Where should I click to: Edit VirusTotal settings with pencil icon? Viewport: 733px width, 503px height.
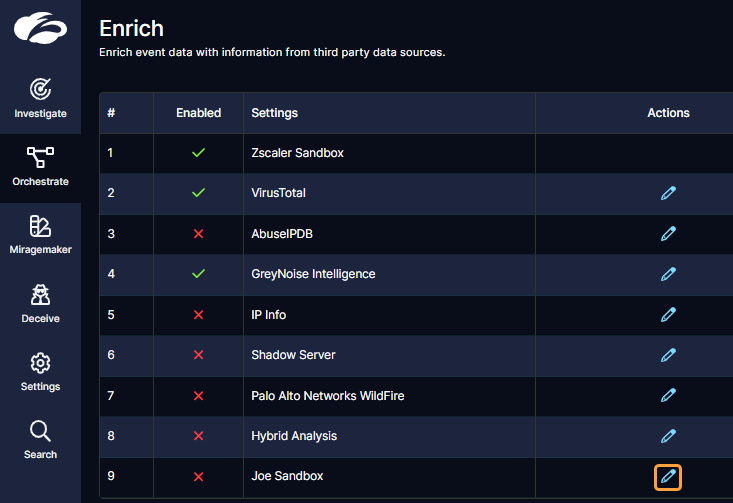point(668,193)
